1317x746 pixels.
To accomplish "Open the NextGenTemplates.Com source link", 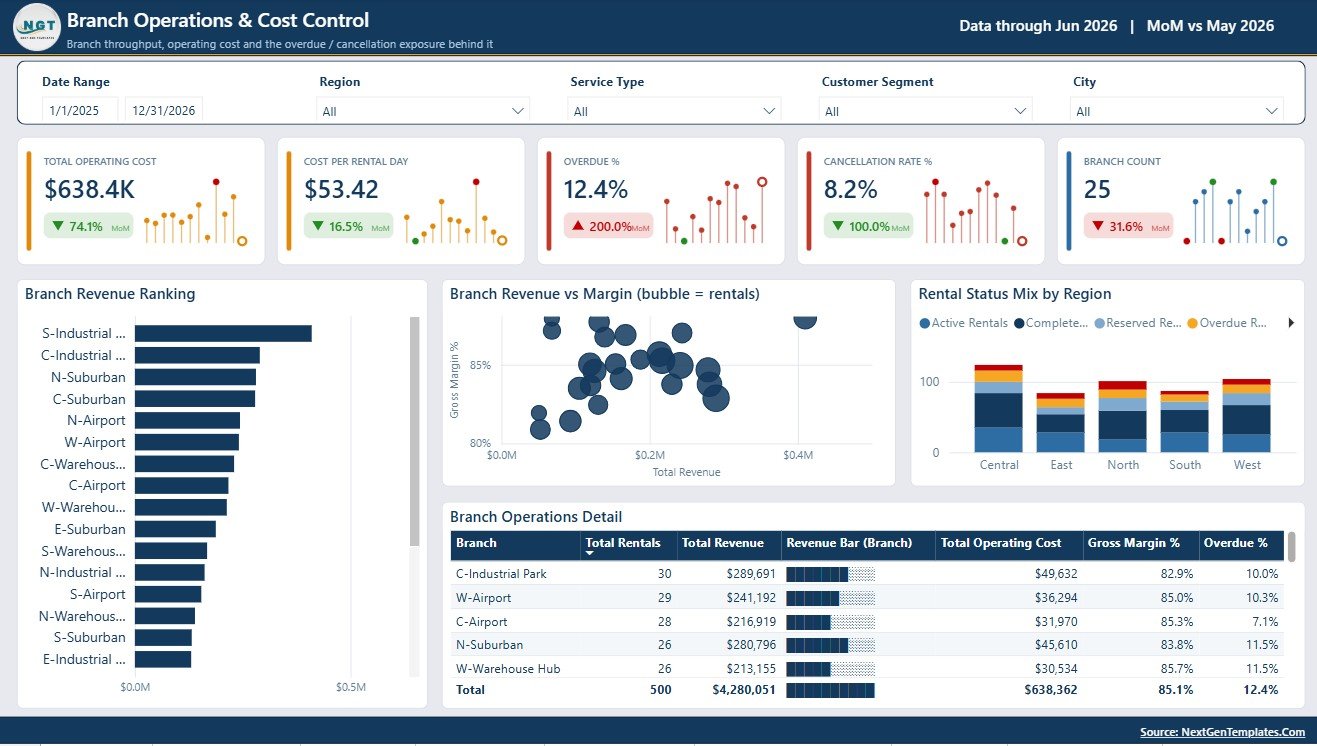I will click(1222, 732).
